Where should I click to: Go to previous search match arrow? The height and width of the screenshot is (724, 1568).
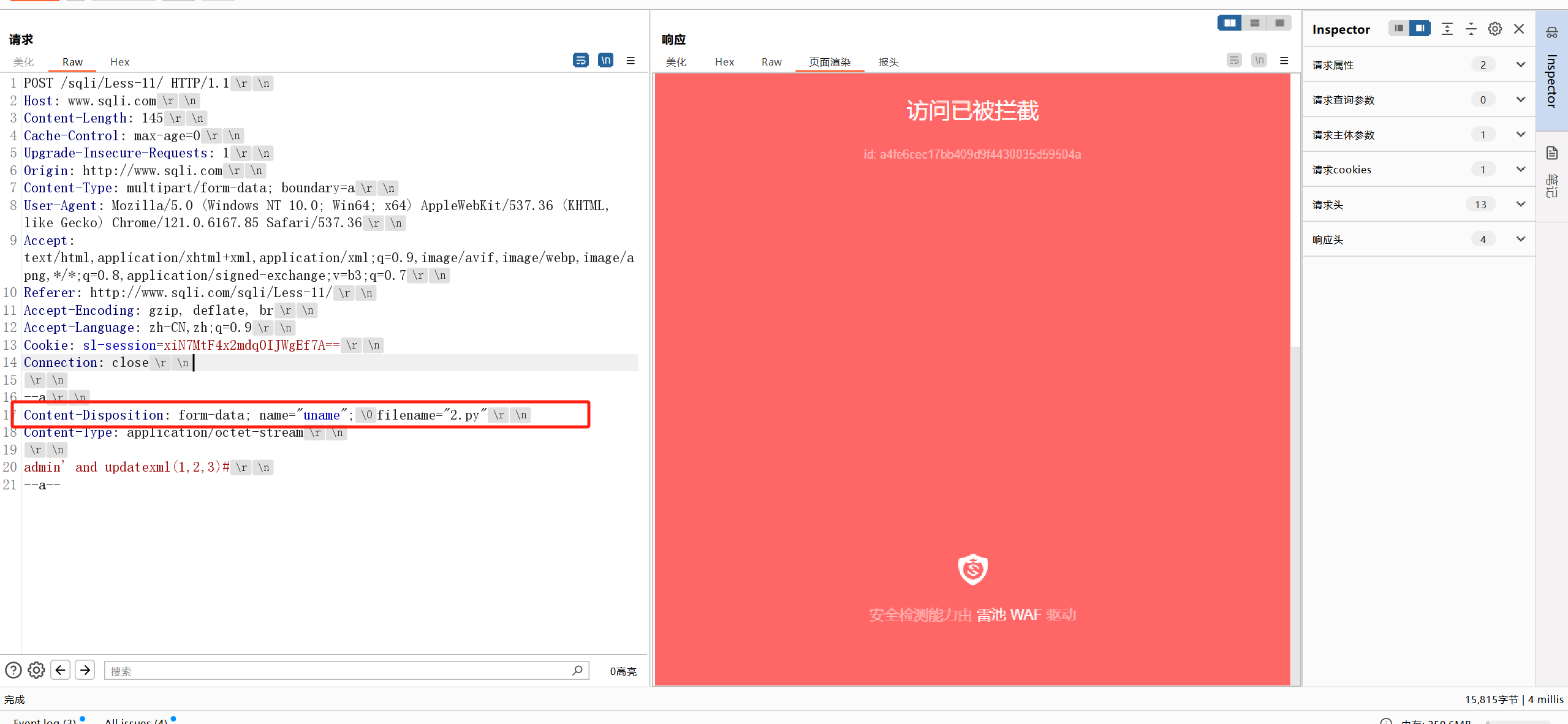click(60, 670)
